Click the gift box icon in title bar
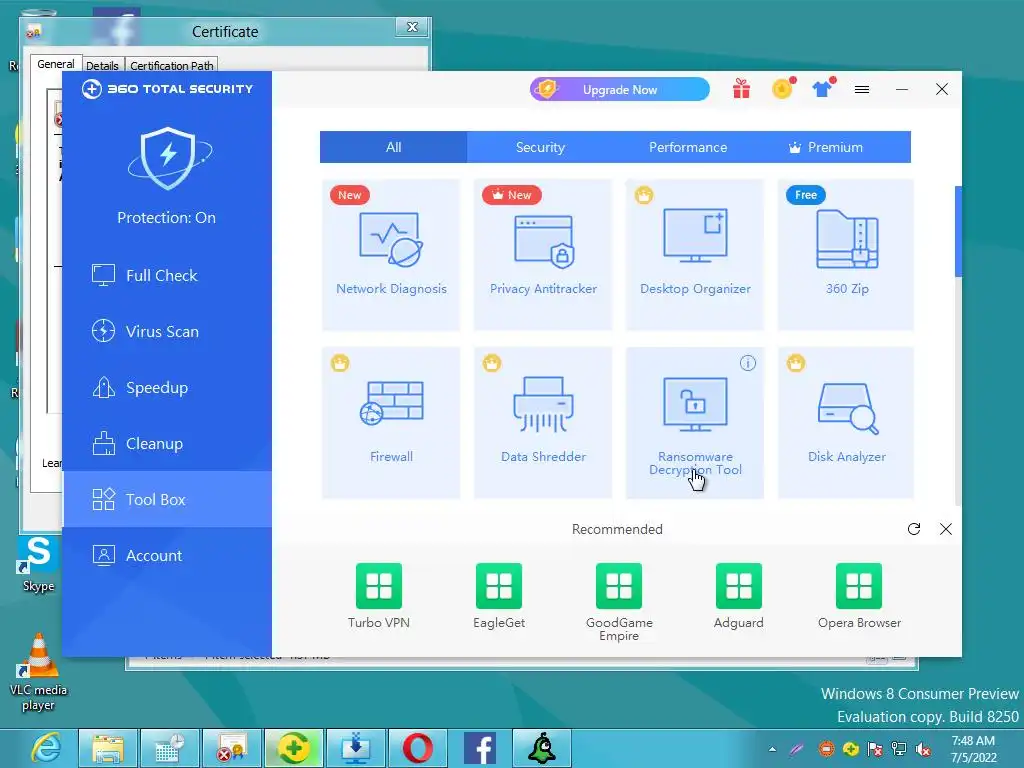Screen dimensions: 1024x768 tap(741, 89)
